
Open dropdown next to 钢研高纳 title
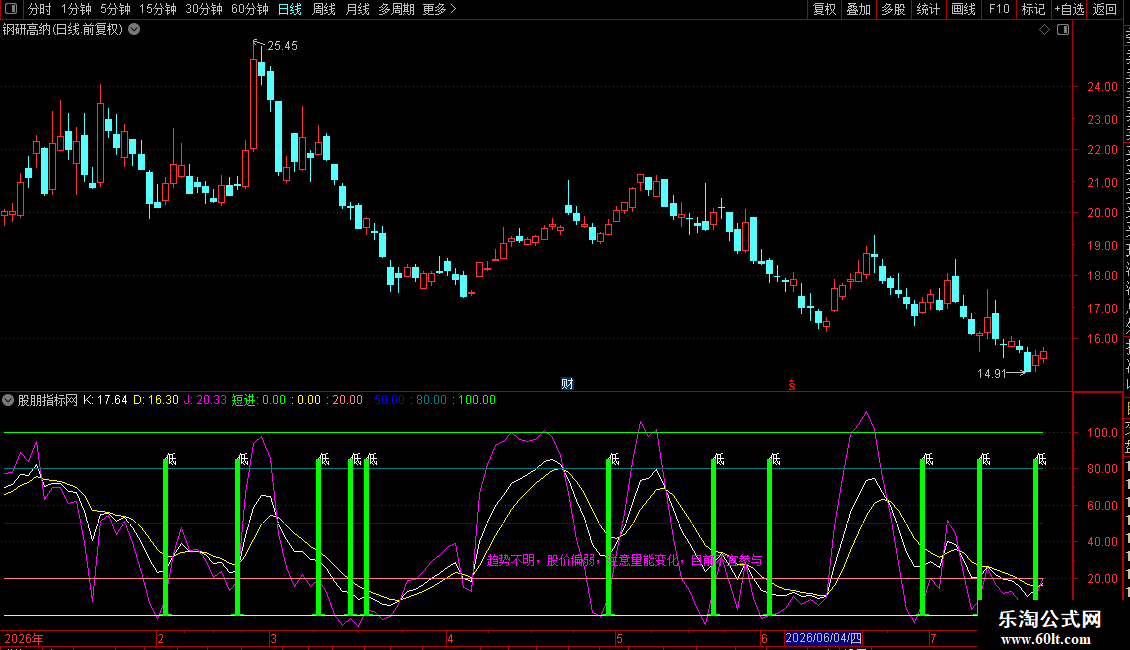[x=134, y=30]
